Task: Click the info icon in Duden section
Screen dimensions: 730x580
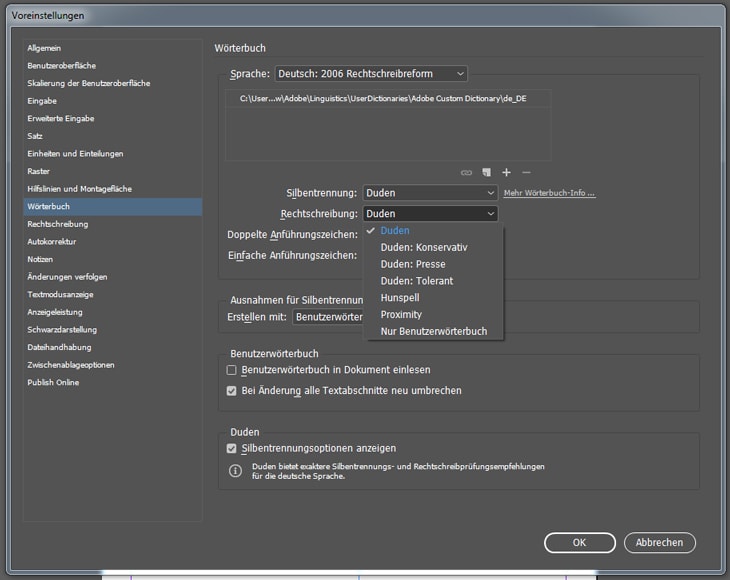Action: point(235,471)
